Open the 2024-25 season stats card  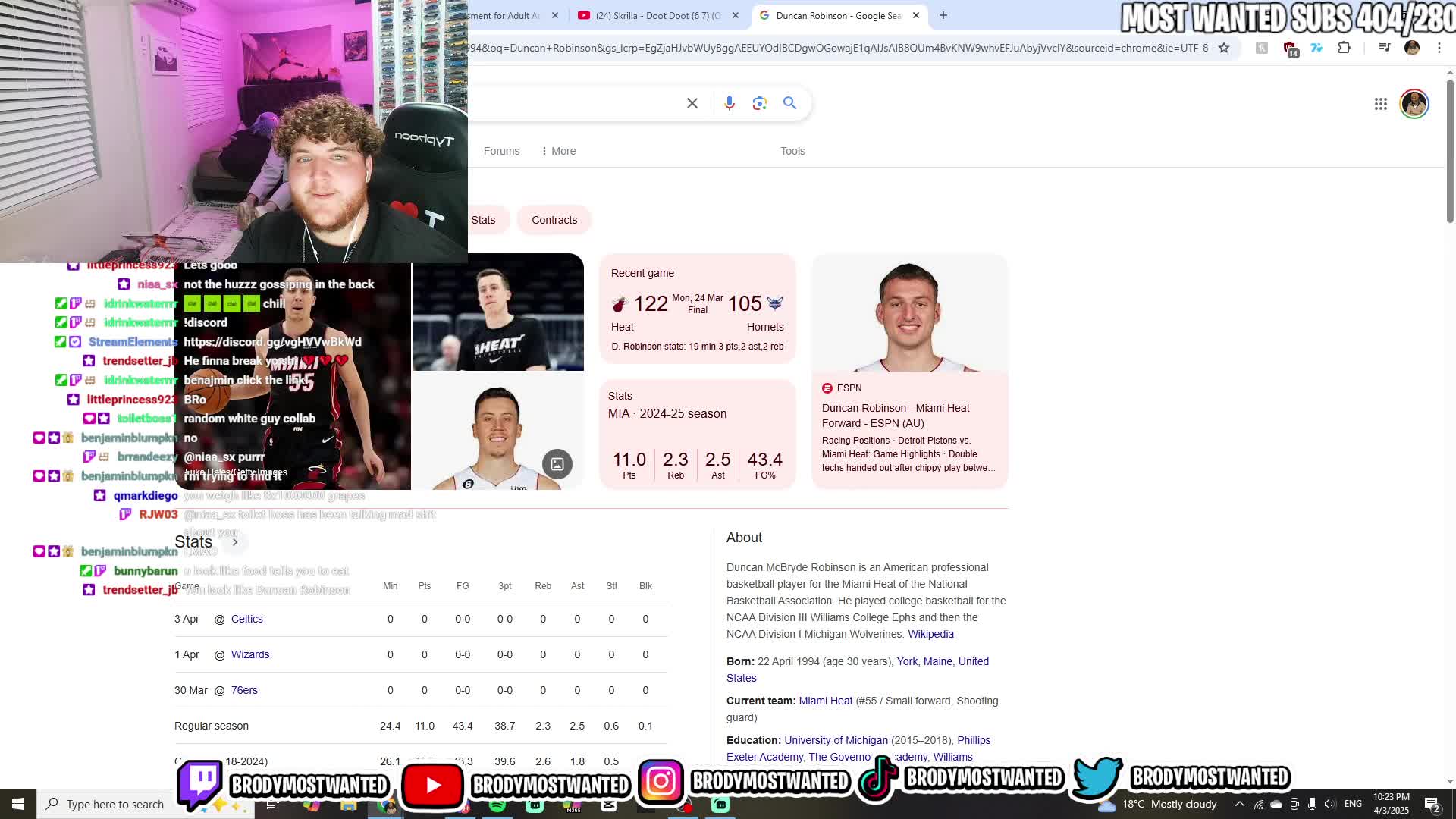click(x=697, y=435)
